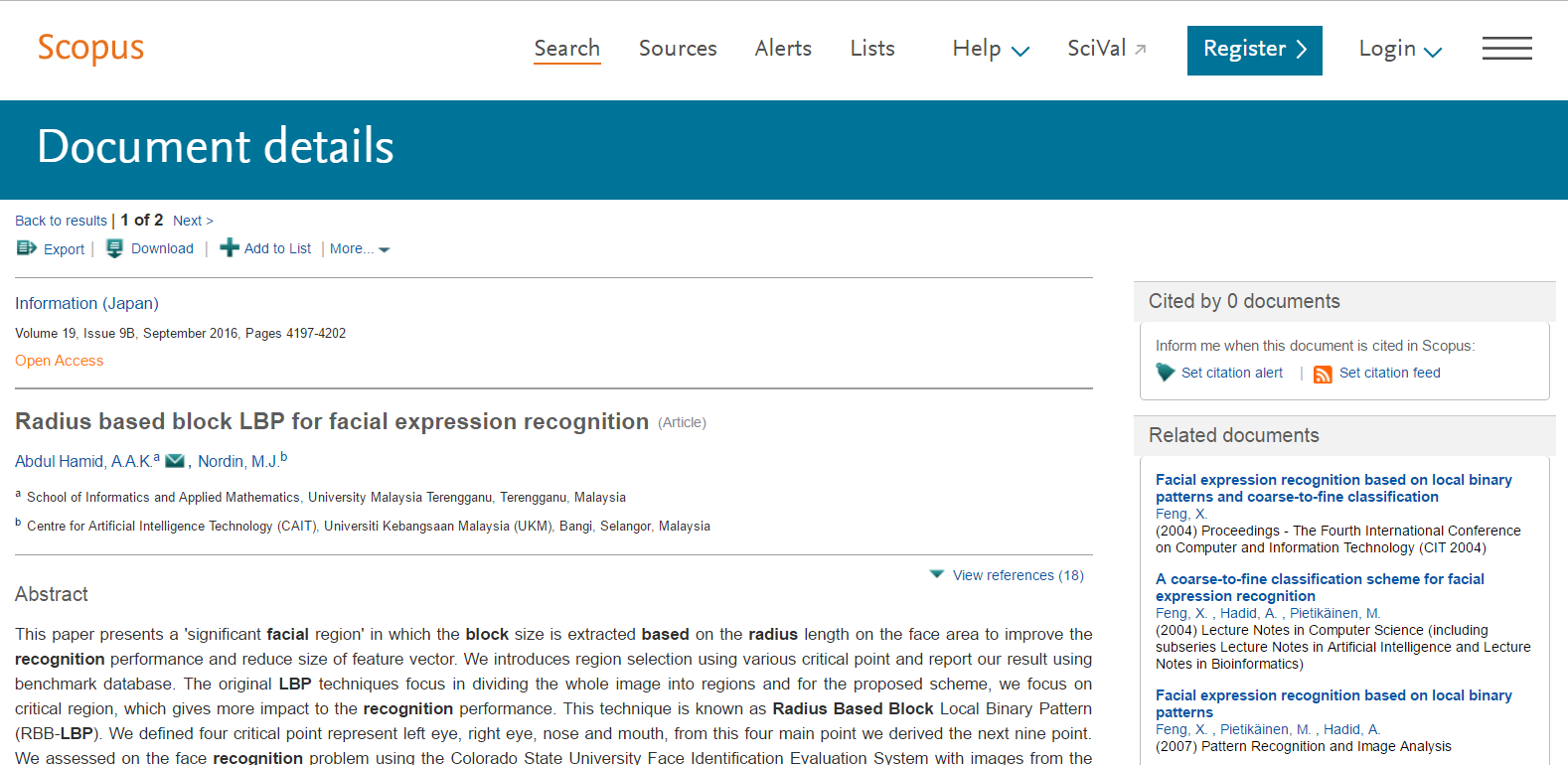Open the Alerts menu item

pyautogui.click(x=783, y=49)
